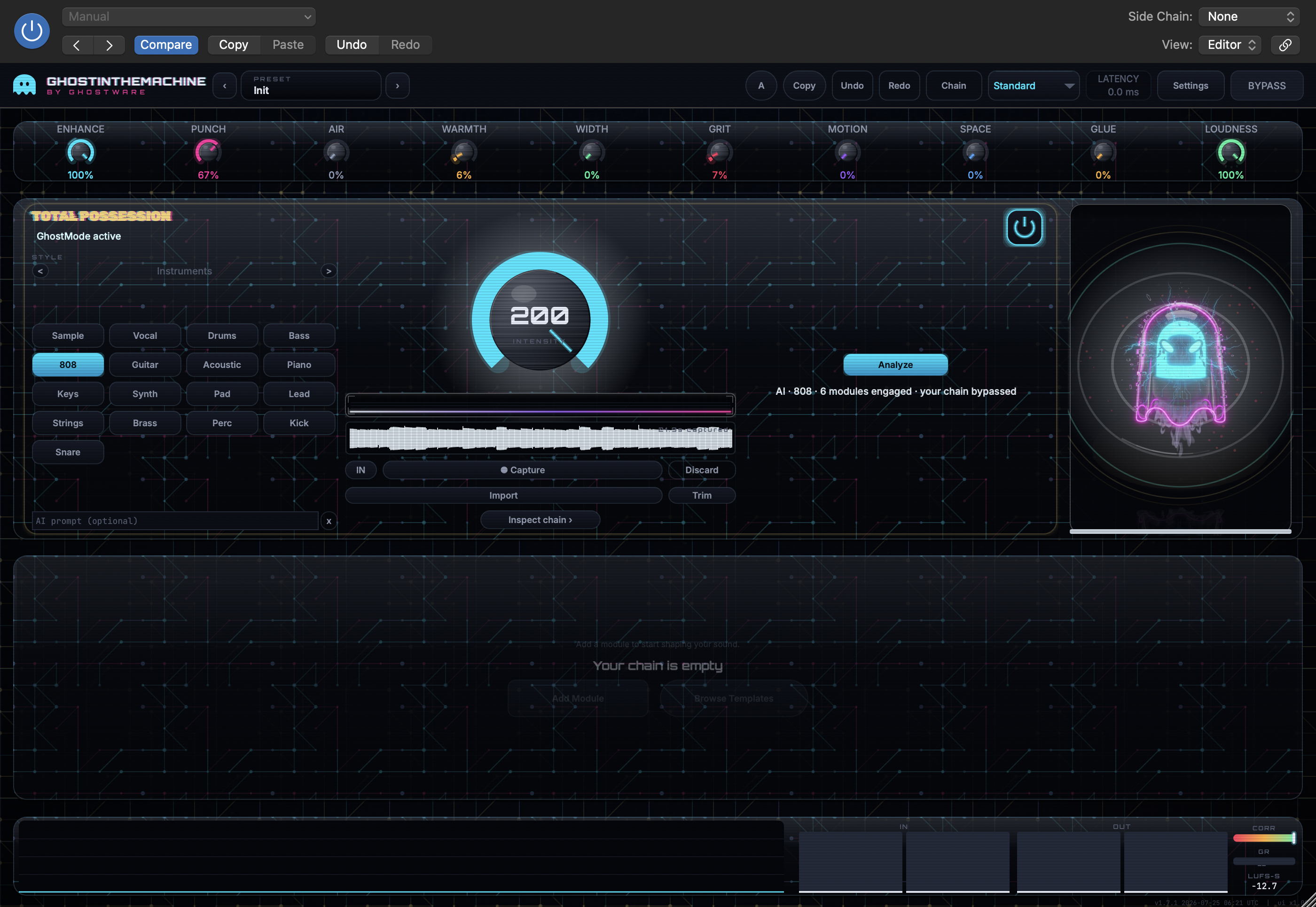The width and height of the screenshot is (1316, 907).
Task: Click the AI prompt input field
Action: [175, 521]
